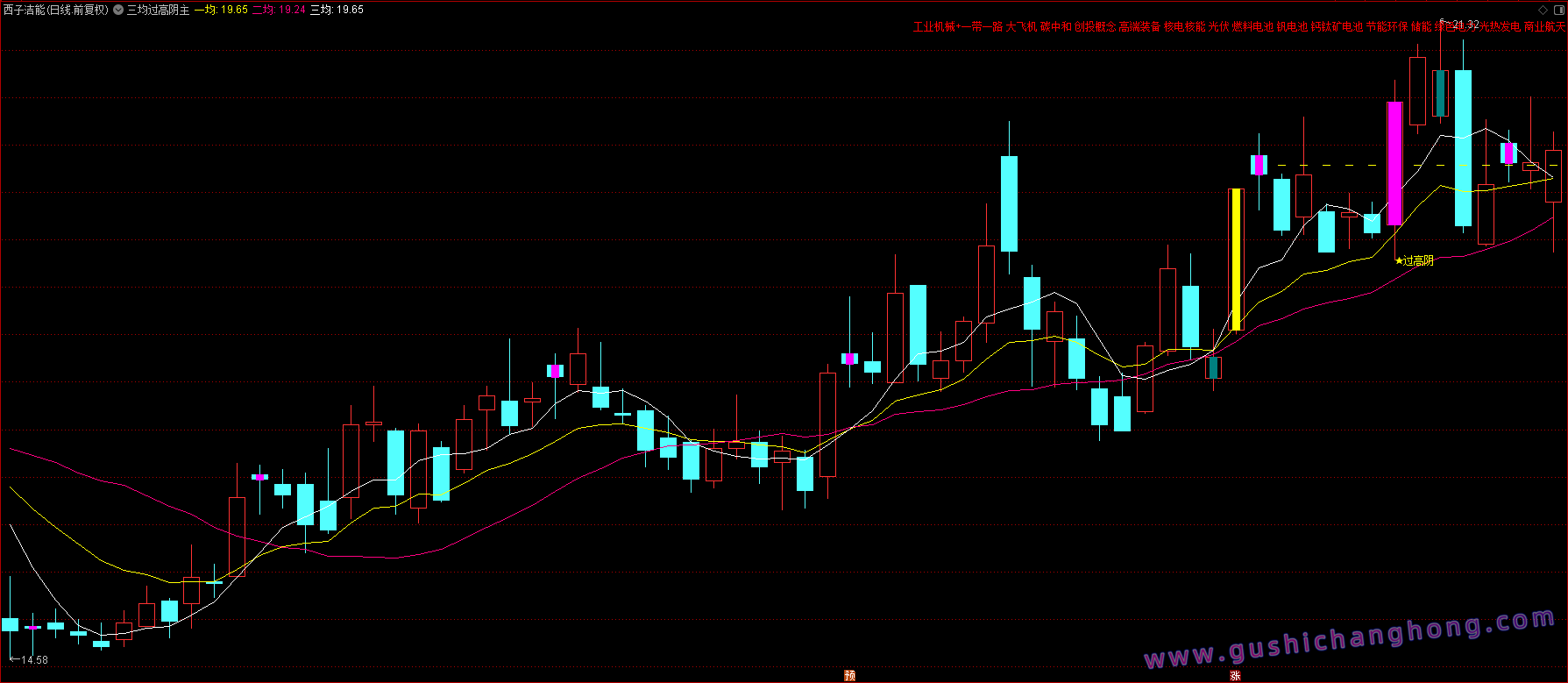This screenshot has width=1568, height=683.
Task: Click the 节能环保 concept tag
Action: pos(1387,27)
